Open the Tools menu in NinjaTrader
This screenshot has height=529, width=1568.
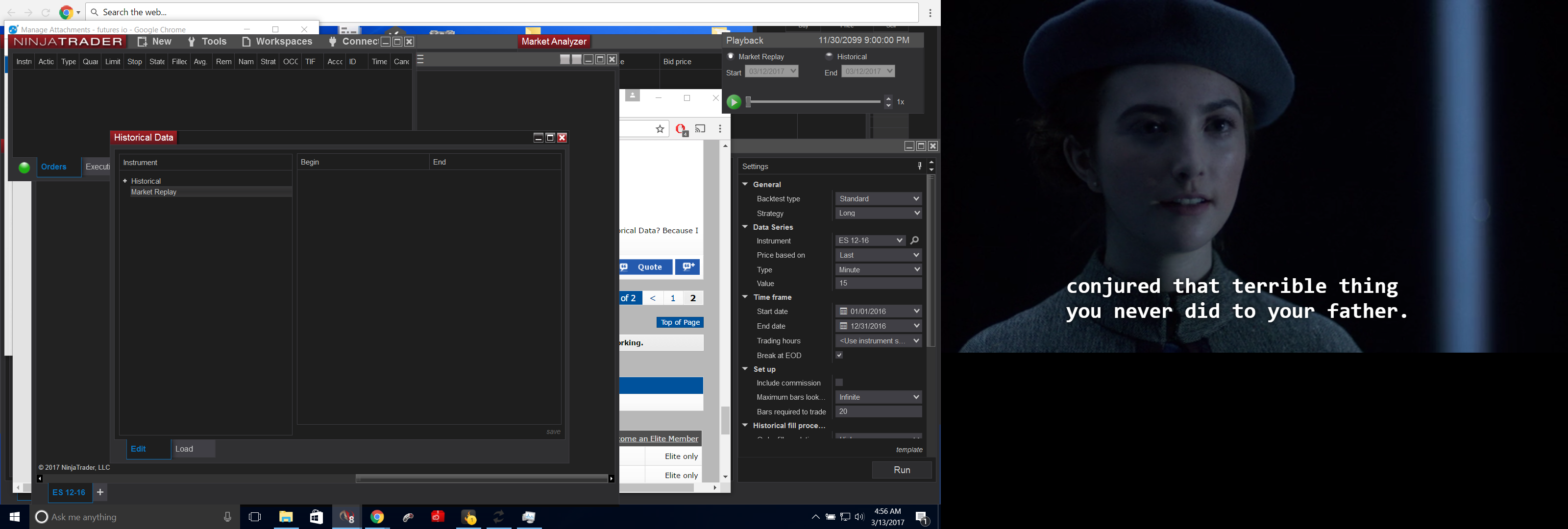[x=208, y=42]
